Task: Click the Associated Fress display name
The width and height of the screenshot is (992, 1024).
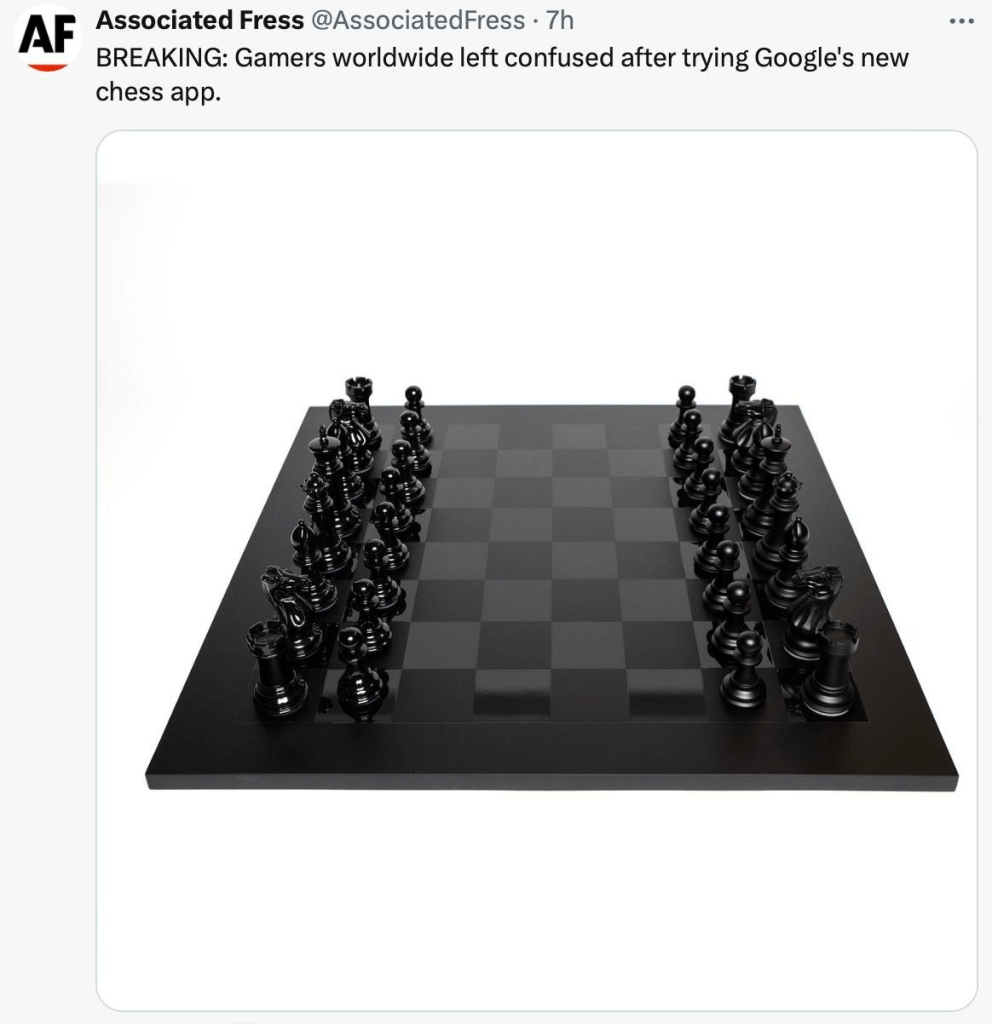Action: click(x=200, y=20)
